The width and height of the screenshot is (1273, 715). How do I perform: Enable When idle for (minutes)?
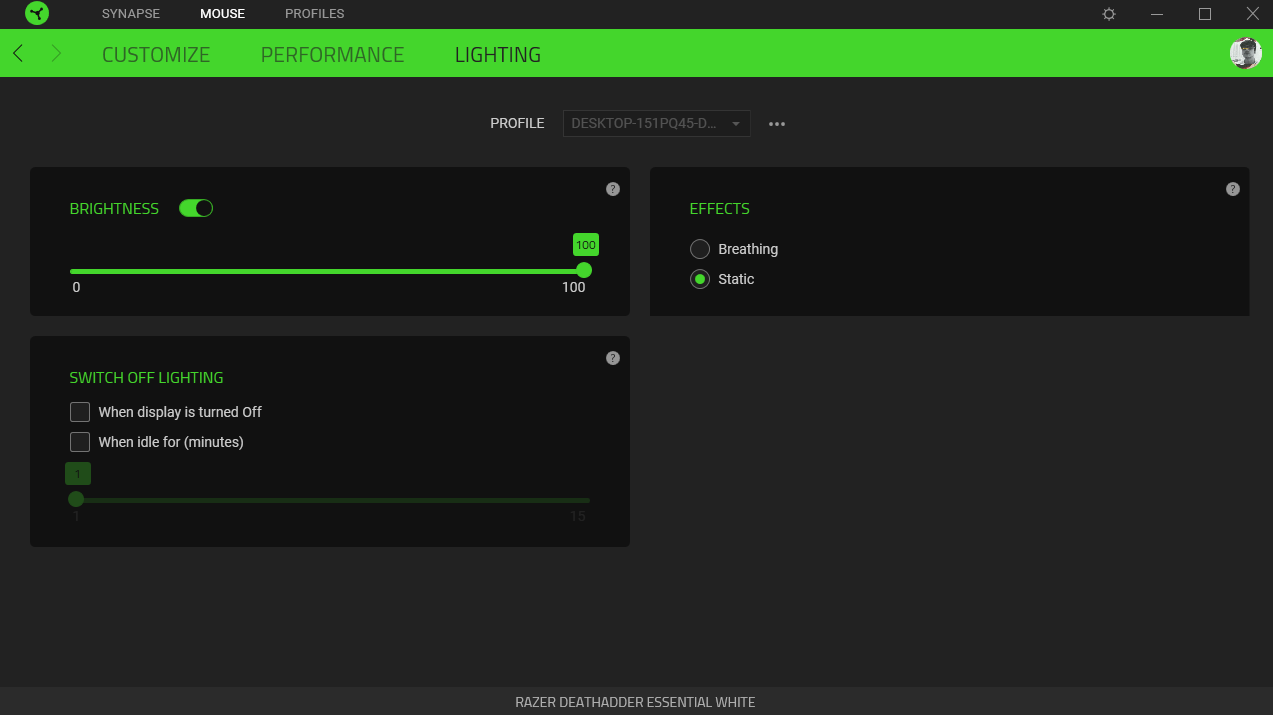[x=80, y=442]
